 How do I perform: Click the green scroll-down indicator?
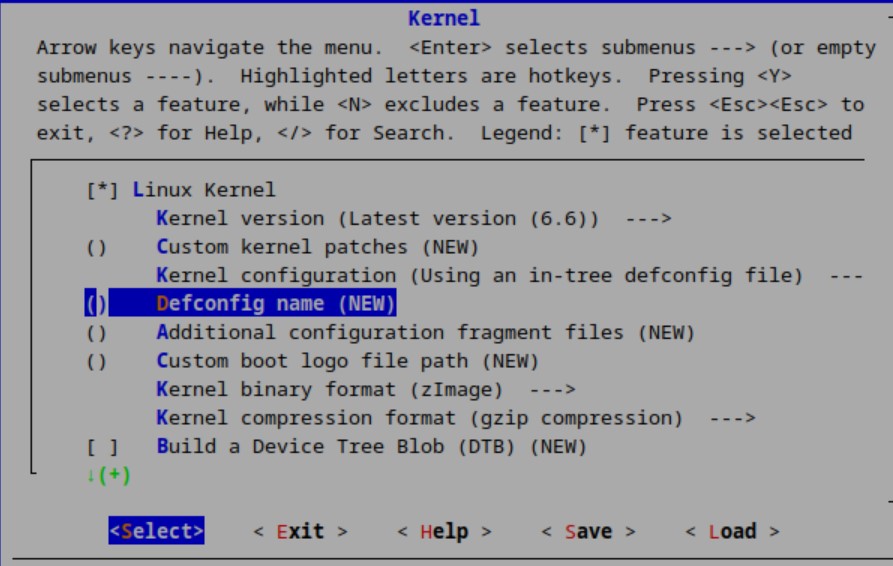click(108, 475)
